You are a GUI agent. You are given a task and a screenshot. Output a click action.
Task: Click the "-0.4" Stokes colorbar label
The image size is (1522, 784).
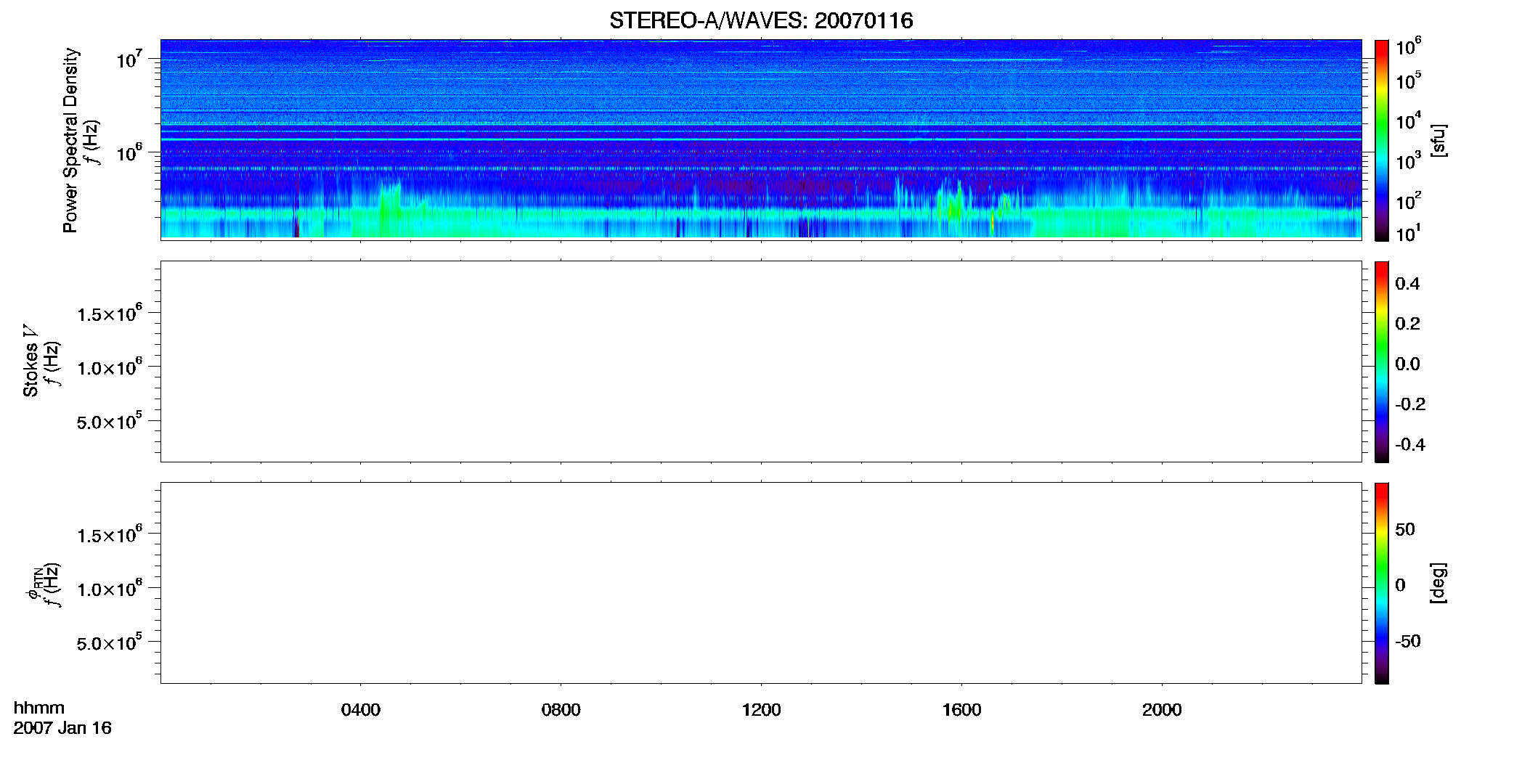tap(1410, 445)
